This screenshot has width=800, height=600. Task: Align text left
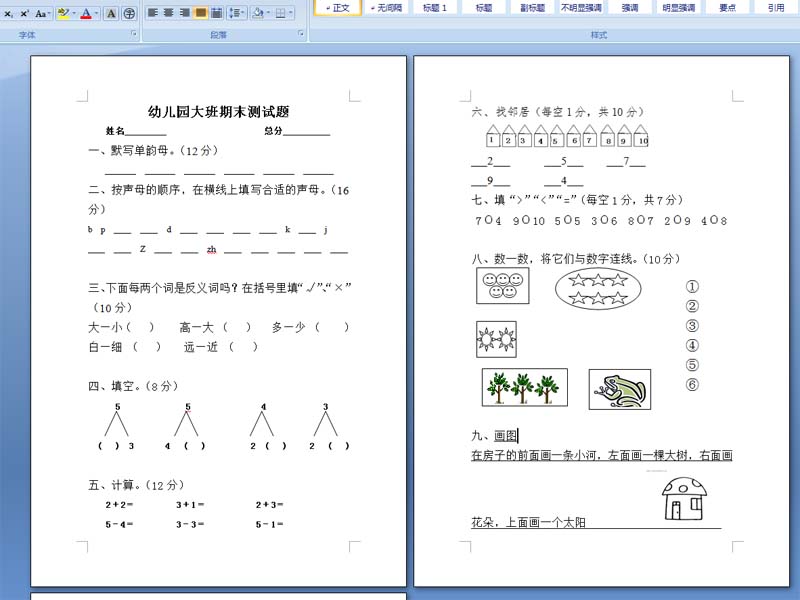tap(153, 13)
